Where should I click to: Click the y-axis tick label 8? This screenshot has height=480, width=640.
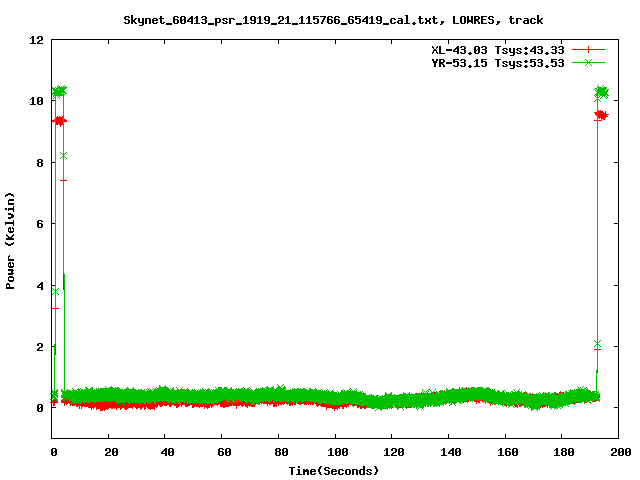pos(40,163)
